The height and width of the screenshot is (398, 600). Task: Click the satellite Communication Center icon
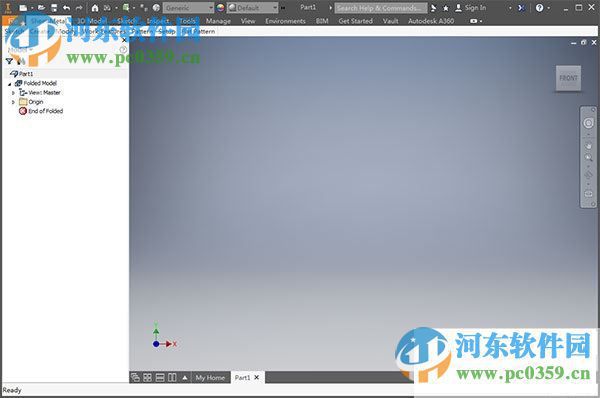tap(434, 8)
